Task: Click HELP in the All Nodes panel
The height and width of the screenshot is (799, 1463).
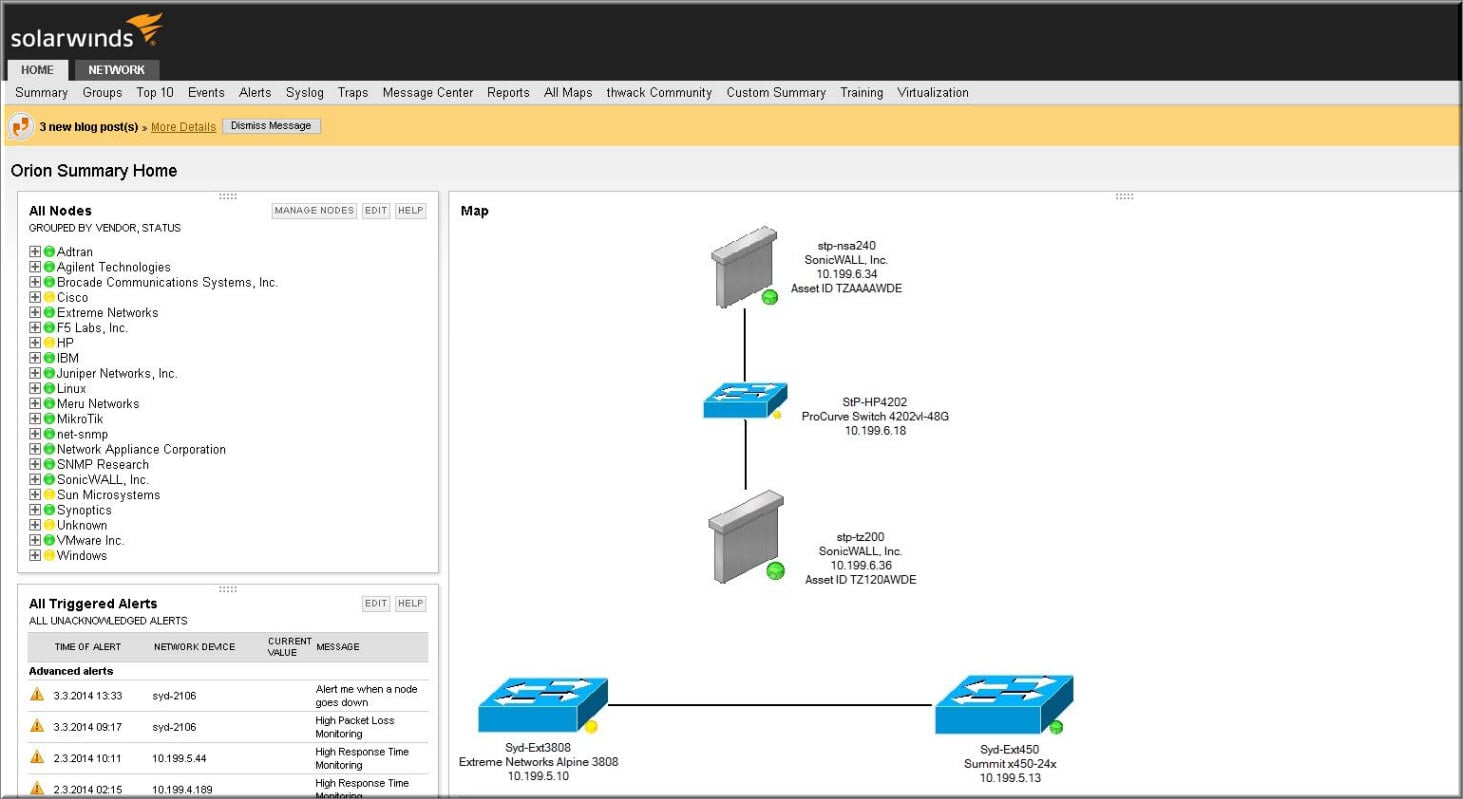Action: pos(410,211)
